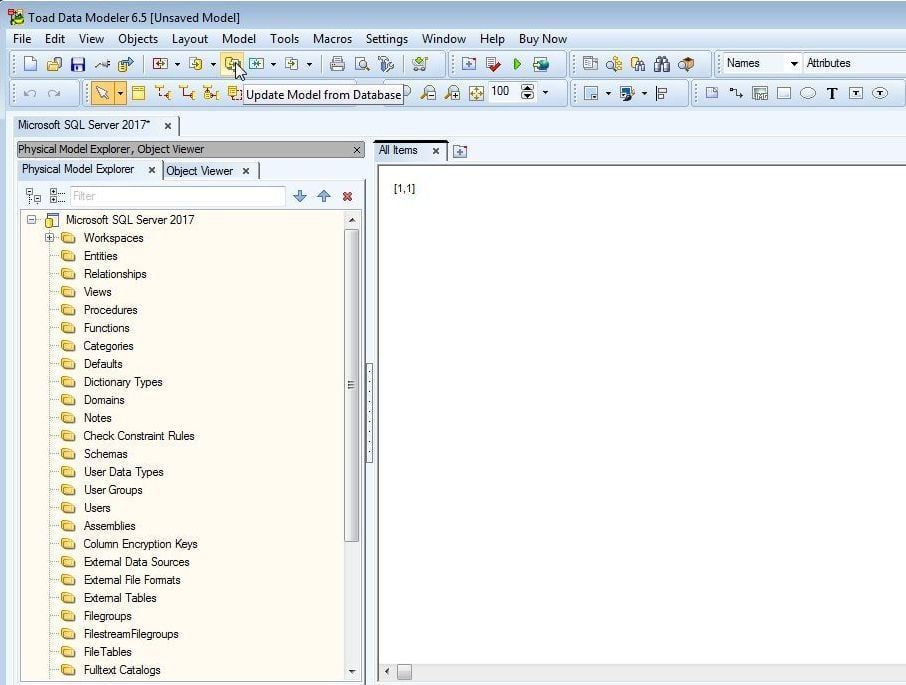Select the Entity tool icon
906x685 pixels.
139,93
